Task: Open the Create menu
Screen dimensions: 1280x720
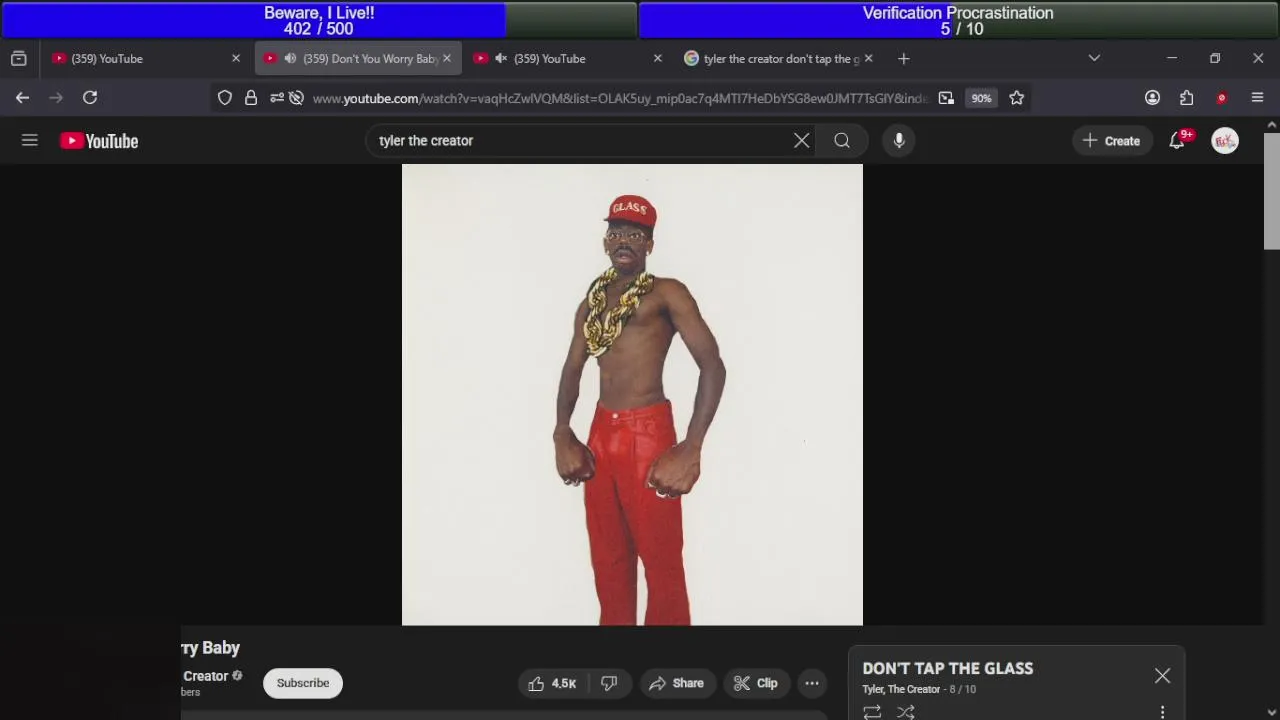Action: pyautogui.click(x=1111, y=141)
